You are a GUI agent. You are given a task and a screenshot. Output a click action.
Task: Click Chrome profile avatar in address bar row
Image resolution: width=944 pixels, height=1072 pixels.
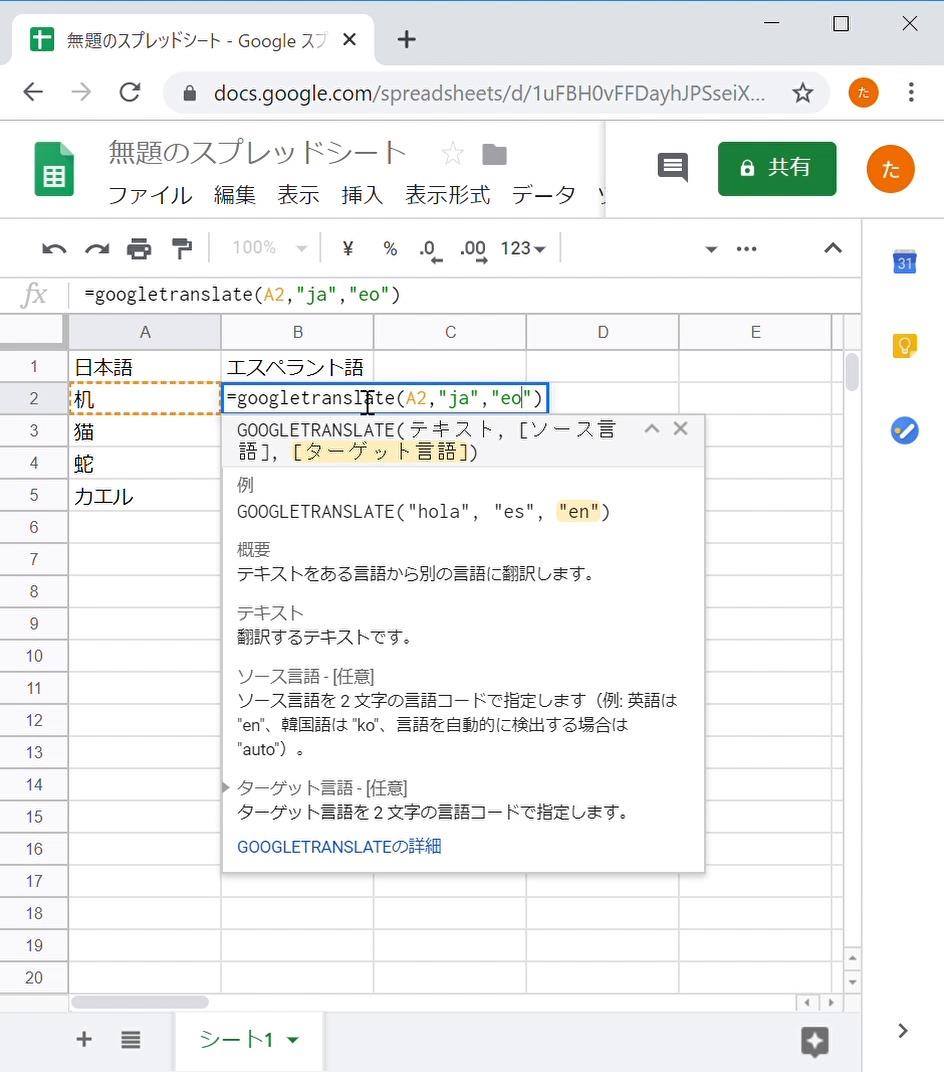863,92
